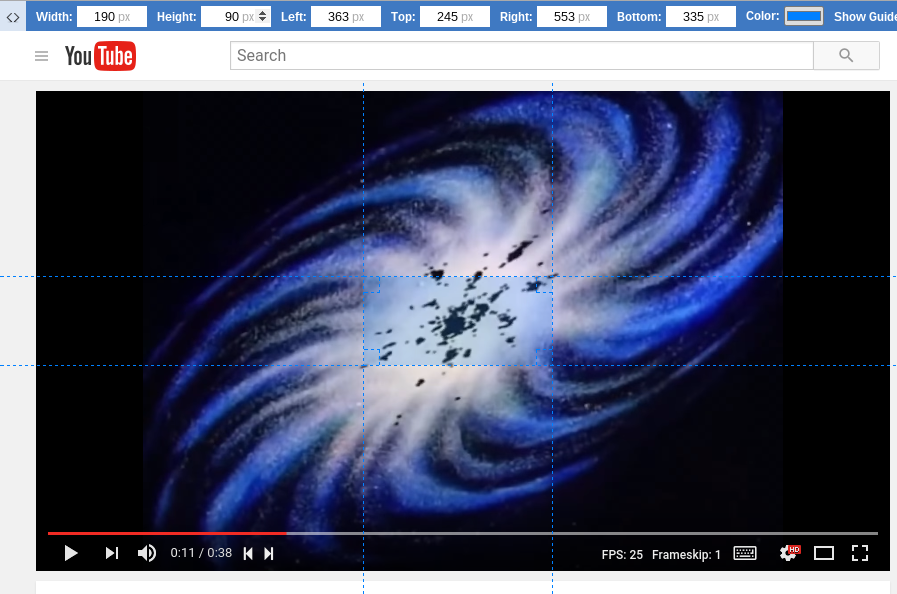Click the Height stepper arrows
This screenshot has height=594, width=897.
point(263,17)
